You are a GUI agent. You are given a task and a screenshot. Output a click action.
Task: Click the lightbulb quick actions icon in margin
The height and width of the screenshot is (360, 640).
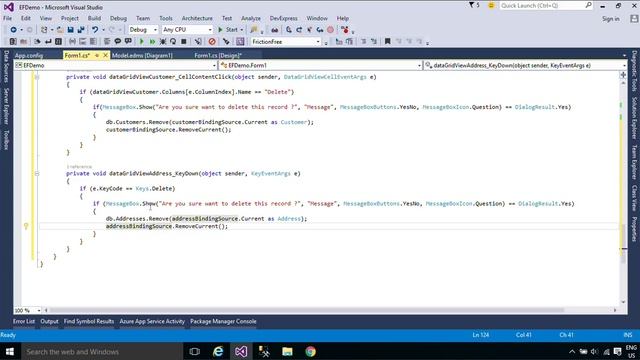[x=26, y=226]
